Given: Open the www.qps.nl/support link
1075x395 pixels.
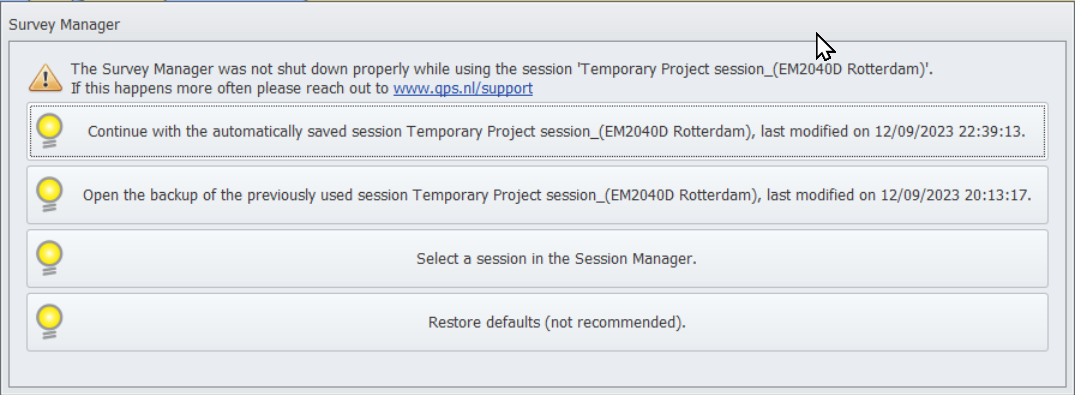Looking at the screenshot, I should [463, 88].
